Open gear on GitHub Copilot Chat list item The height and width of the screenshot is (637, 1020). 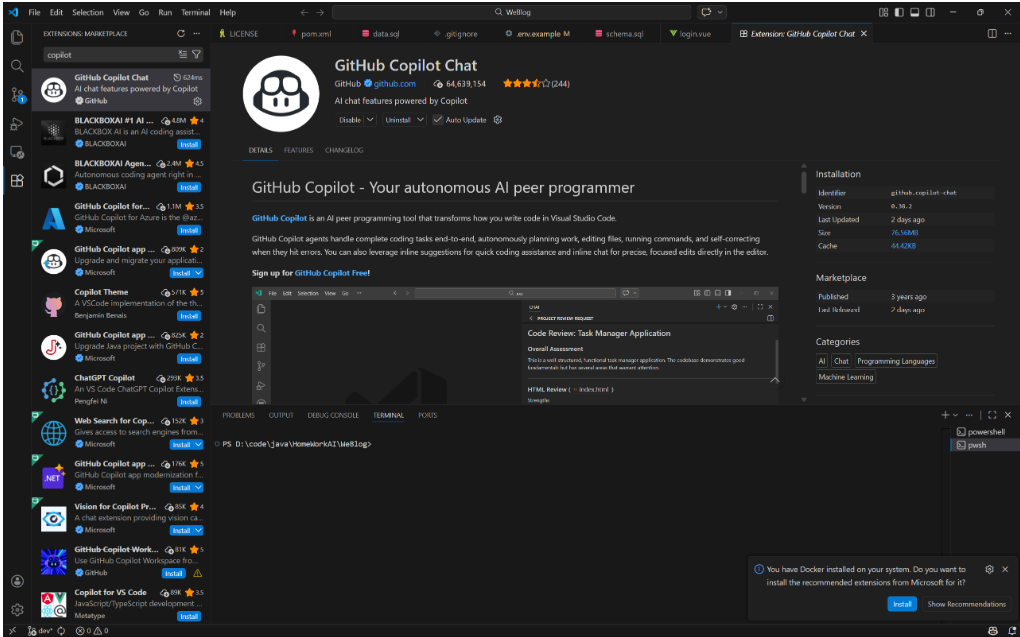coord(198,101)
